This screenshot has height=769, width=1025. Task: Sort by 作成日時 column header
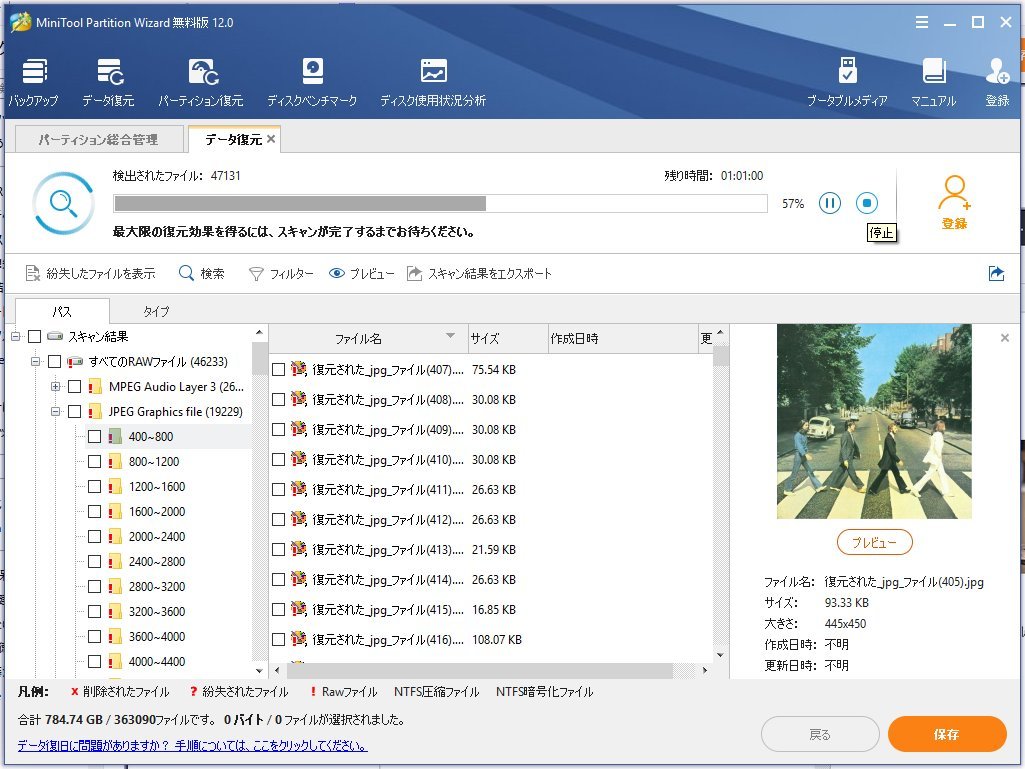coord(622,338)
